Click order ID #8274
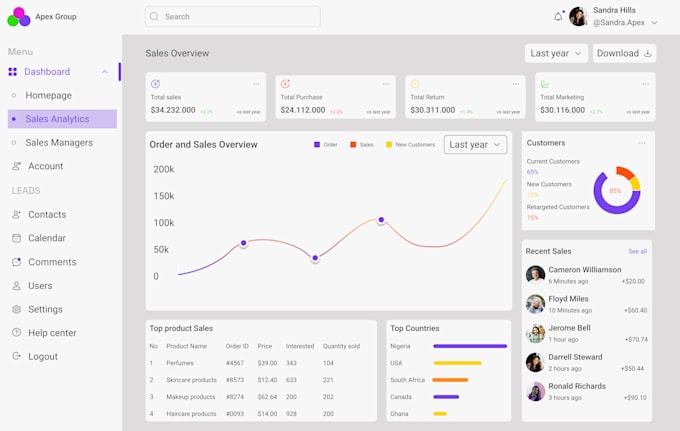 [x=235, y=397]
